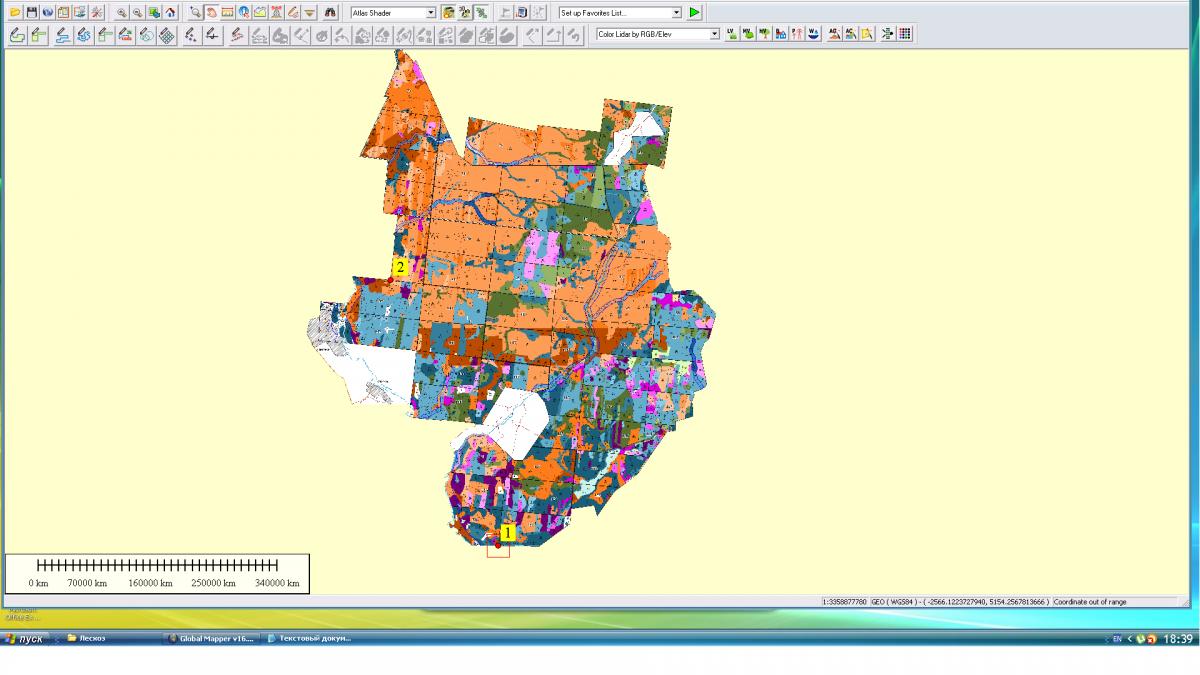Click the Home full view icon
1200x675 pixels.
[x=170, y=13]
